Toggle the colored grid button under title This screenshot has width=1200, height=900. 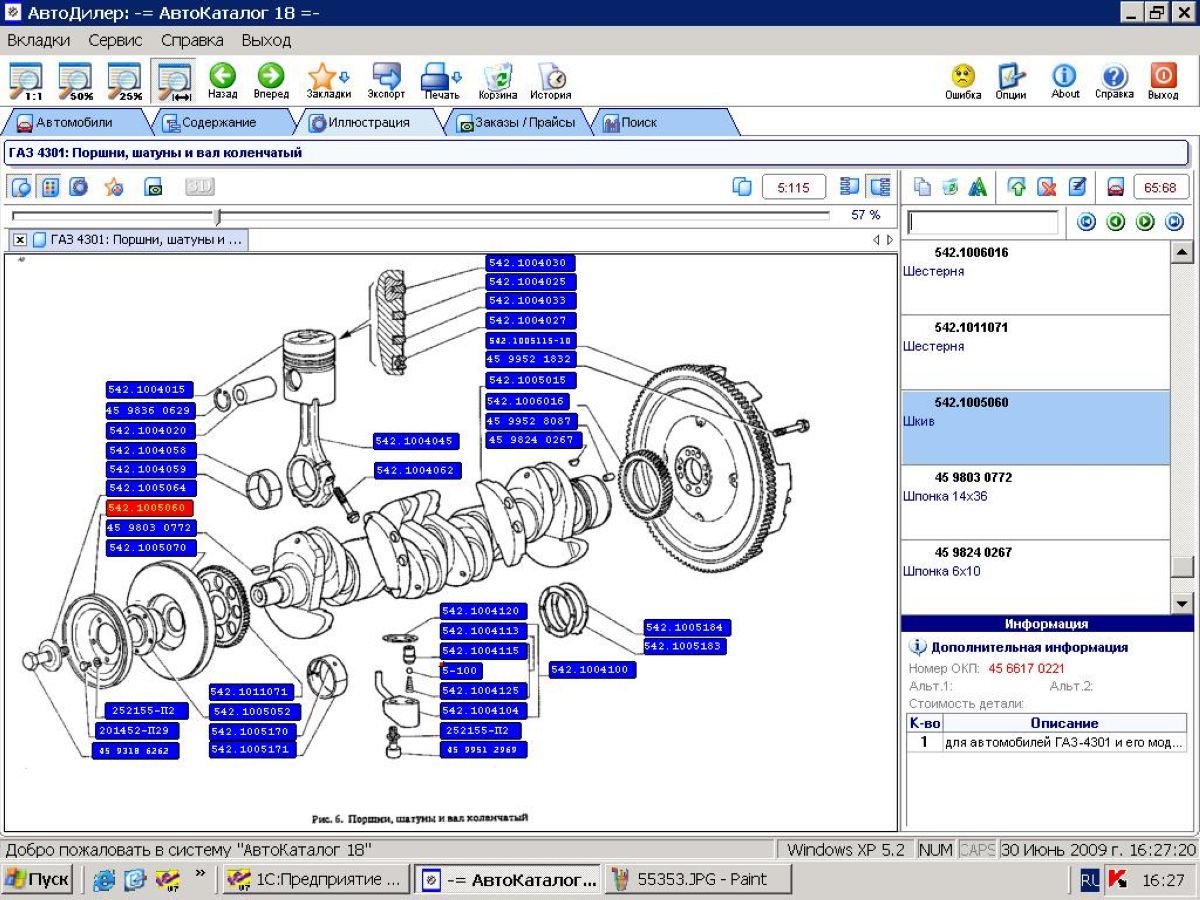tap(50, 187)
